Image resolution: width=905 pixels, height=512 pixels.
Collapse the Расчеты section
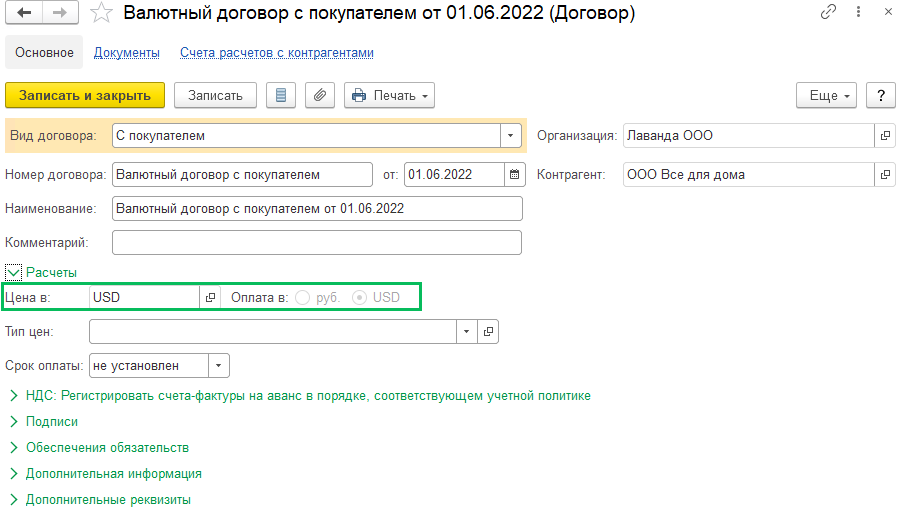click(x=14, y=272)
